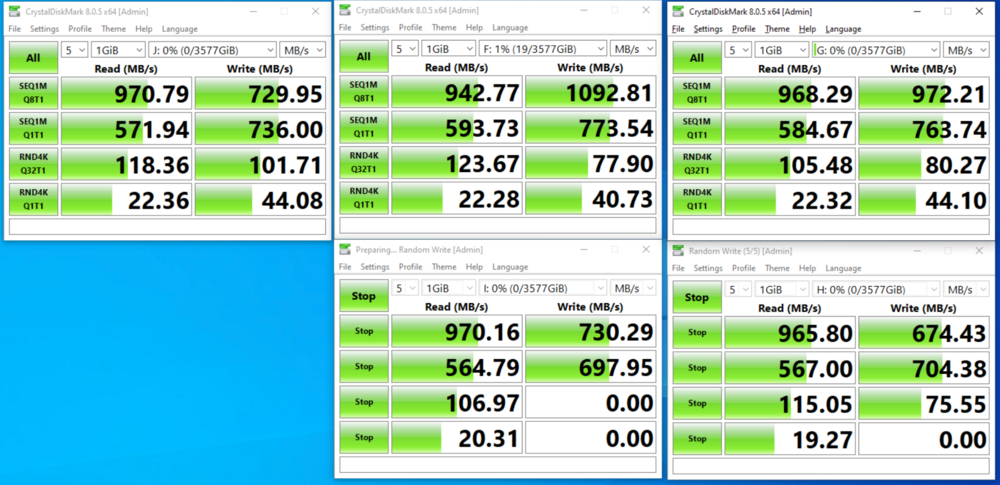Viewport: 1000px width, 485px height.
Task: Click the All button in the G: drive window
Action: tap(697, 58)
